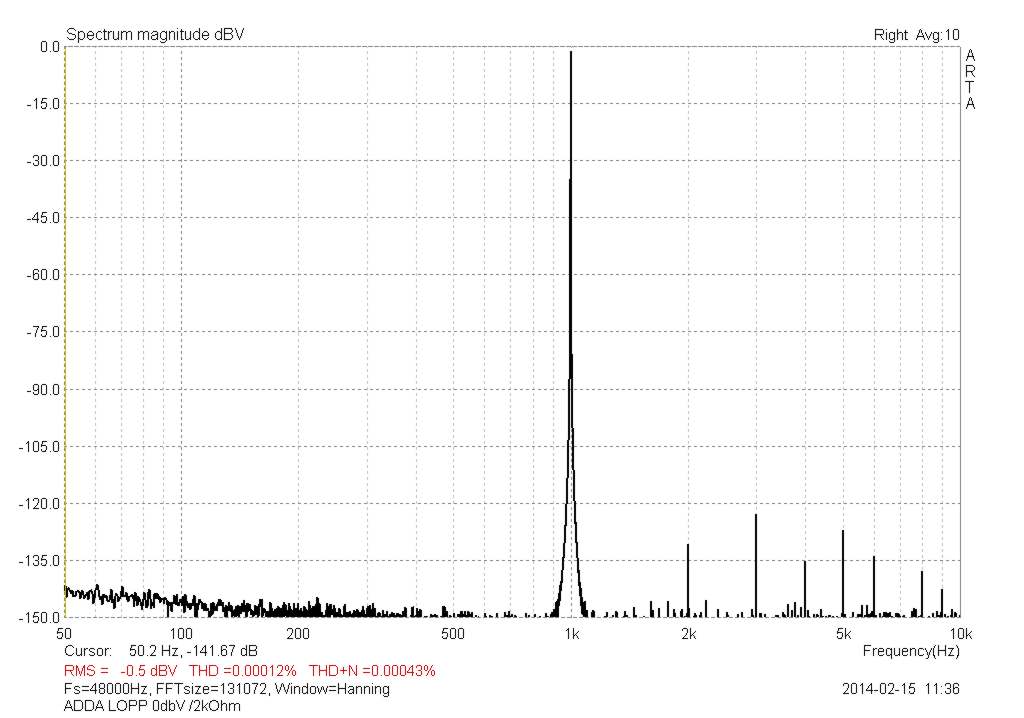This screenshot has height=718, width=1024.
Task: Click the -15.0 y-axis label
Action: pyautogui.click(x=43, y=104)
